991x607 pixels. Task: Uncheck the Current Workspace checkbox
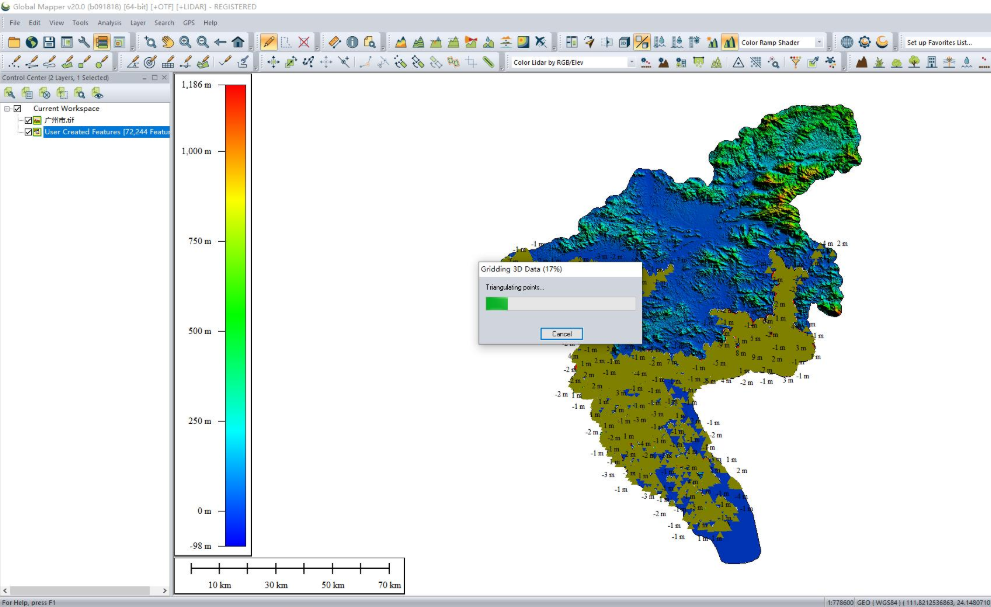pos(18,109)
